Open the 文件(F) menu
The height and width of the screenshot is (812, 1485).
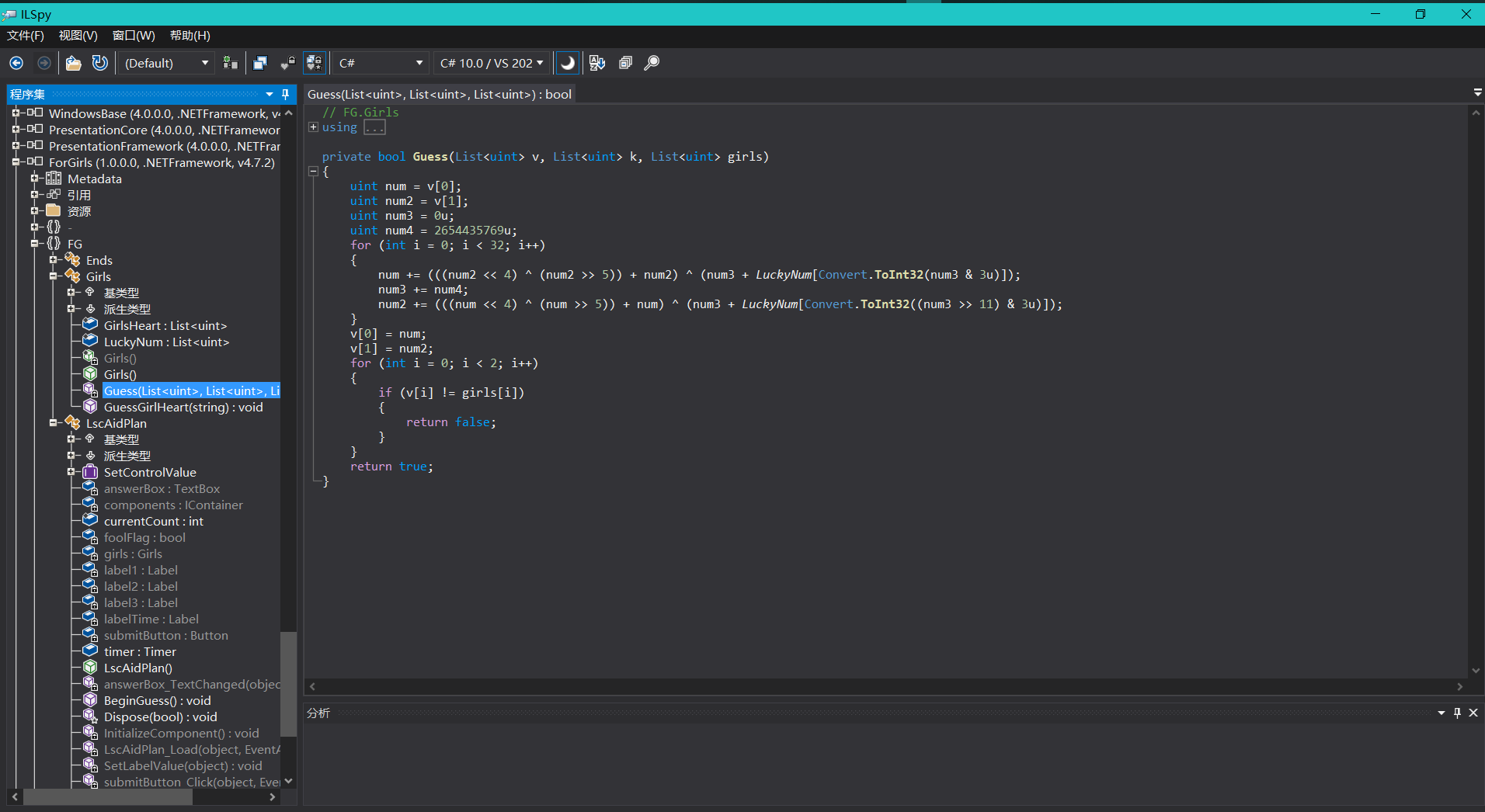[26, 36]
